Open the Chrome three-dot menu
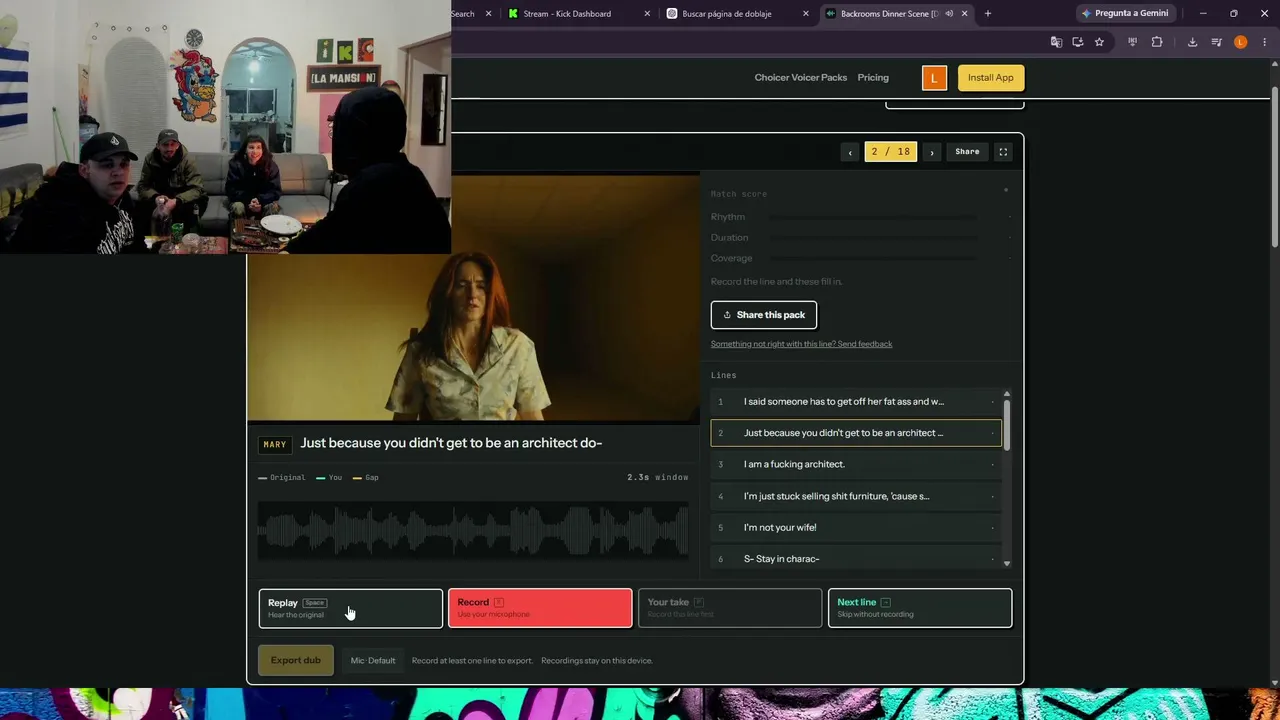Viewport: 1280px width, 720px height. tap(1264, 42)
